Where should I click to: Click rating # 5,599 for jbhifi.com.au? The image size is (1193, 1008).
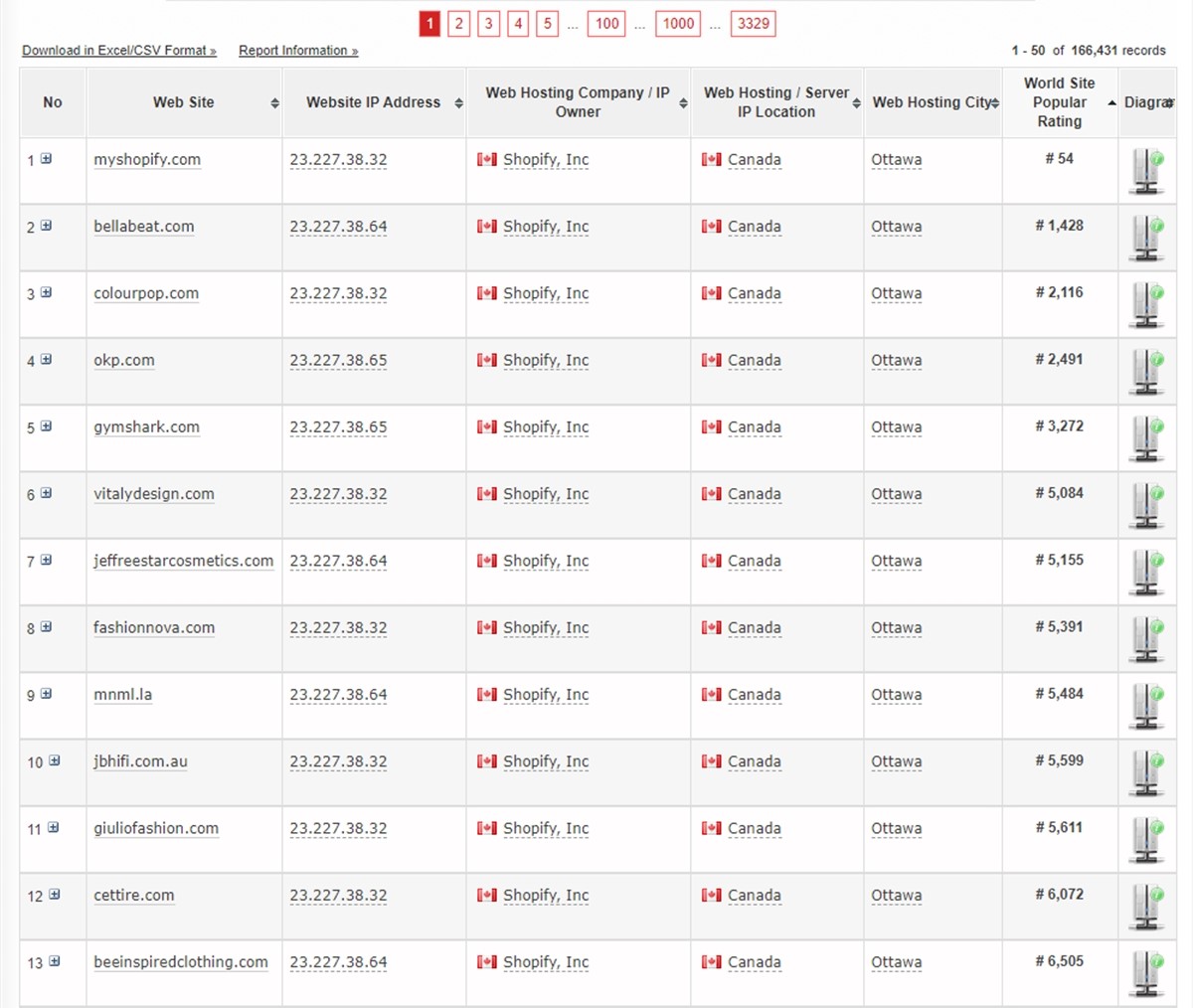(x=1060, y=760)
